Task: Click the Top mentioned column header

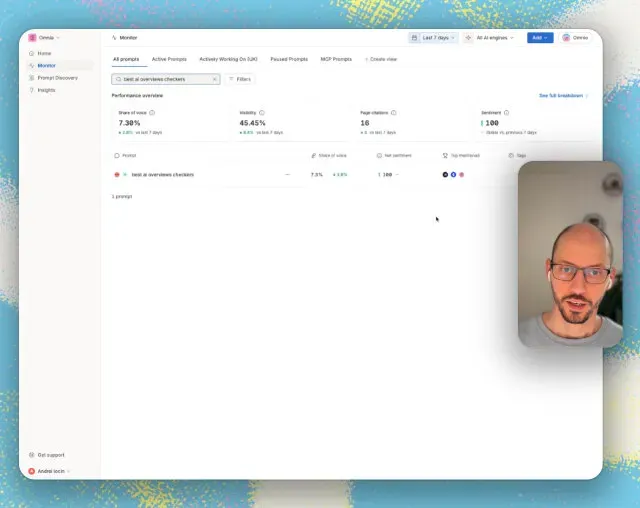Action: pyautogui.click(x=461, y=155)
